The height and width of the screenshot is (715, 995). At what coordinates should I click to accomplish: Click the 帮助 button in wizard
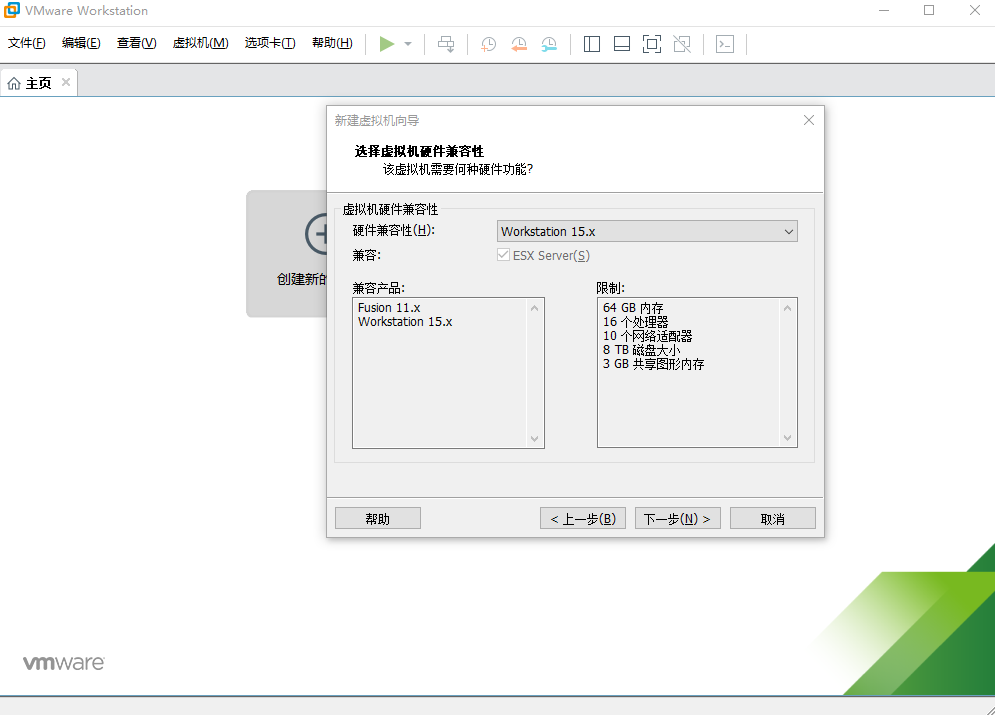[378, 518]
